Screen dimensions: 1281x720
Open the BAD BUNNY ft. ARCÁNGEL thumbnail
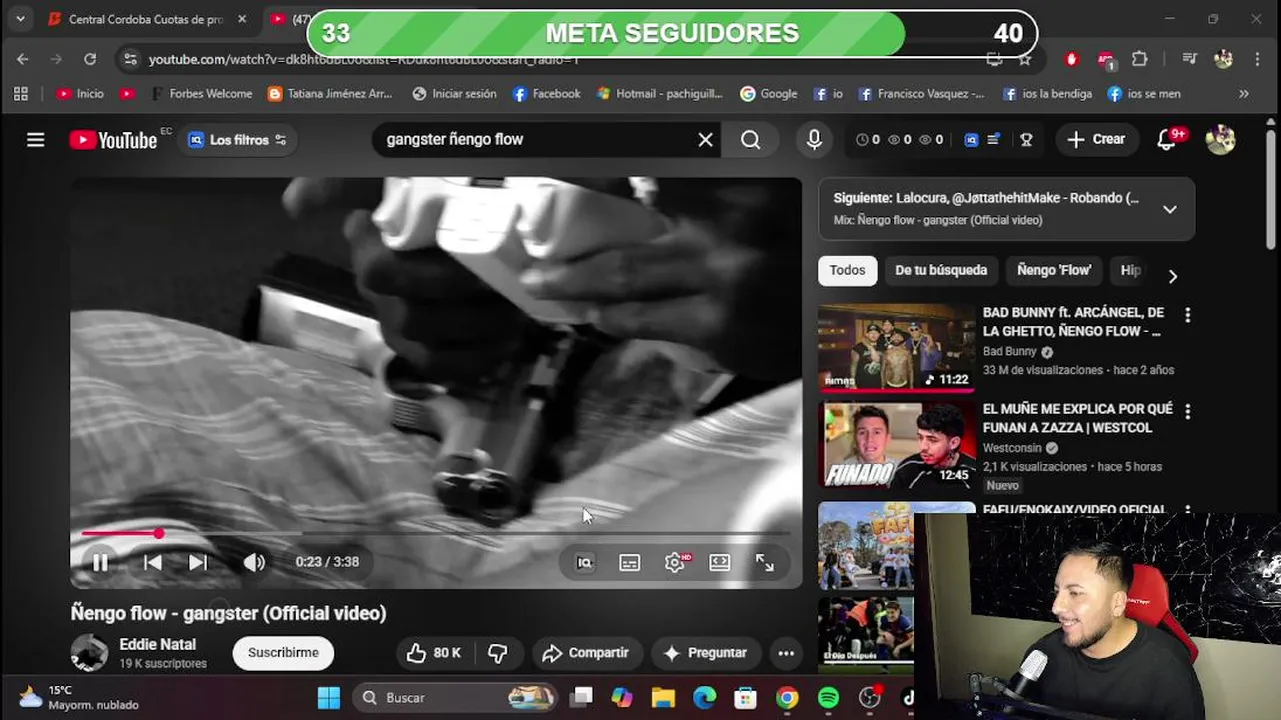(896, 348)
